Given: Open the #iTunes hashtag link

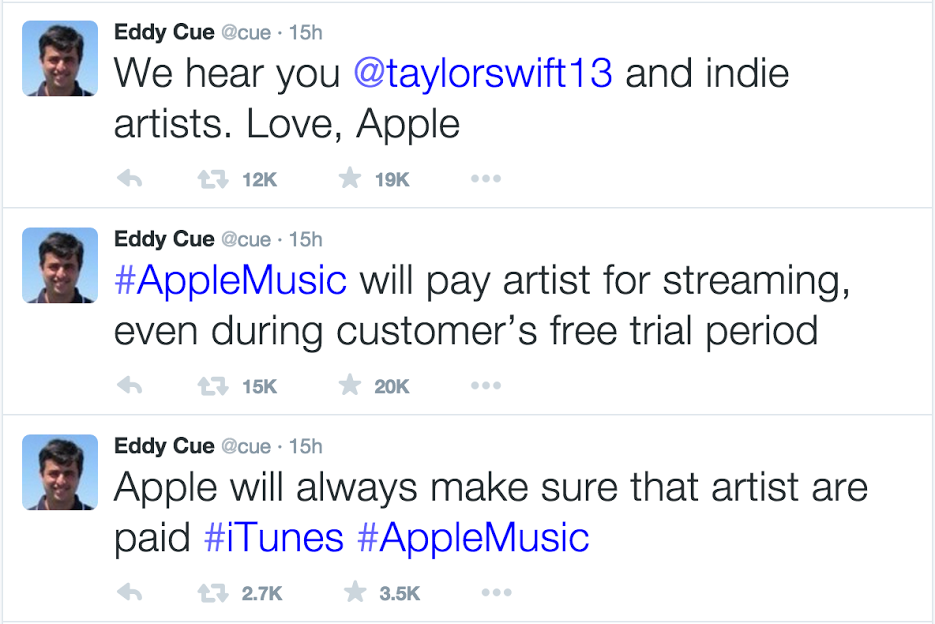Looking at the screenshot, I should coord(274,537).
